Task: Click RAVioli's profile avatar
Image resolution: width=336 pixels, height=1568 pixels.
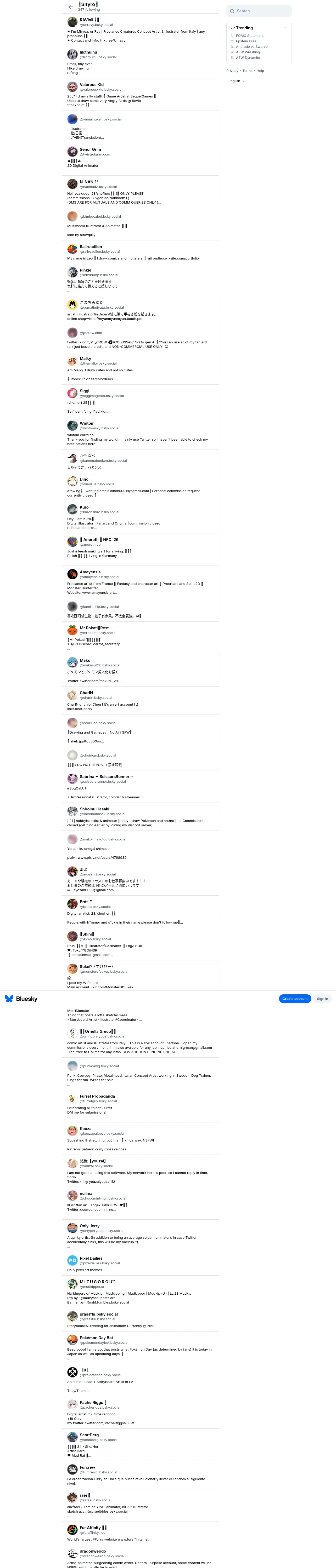Action: click(72, 22)
